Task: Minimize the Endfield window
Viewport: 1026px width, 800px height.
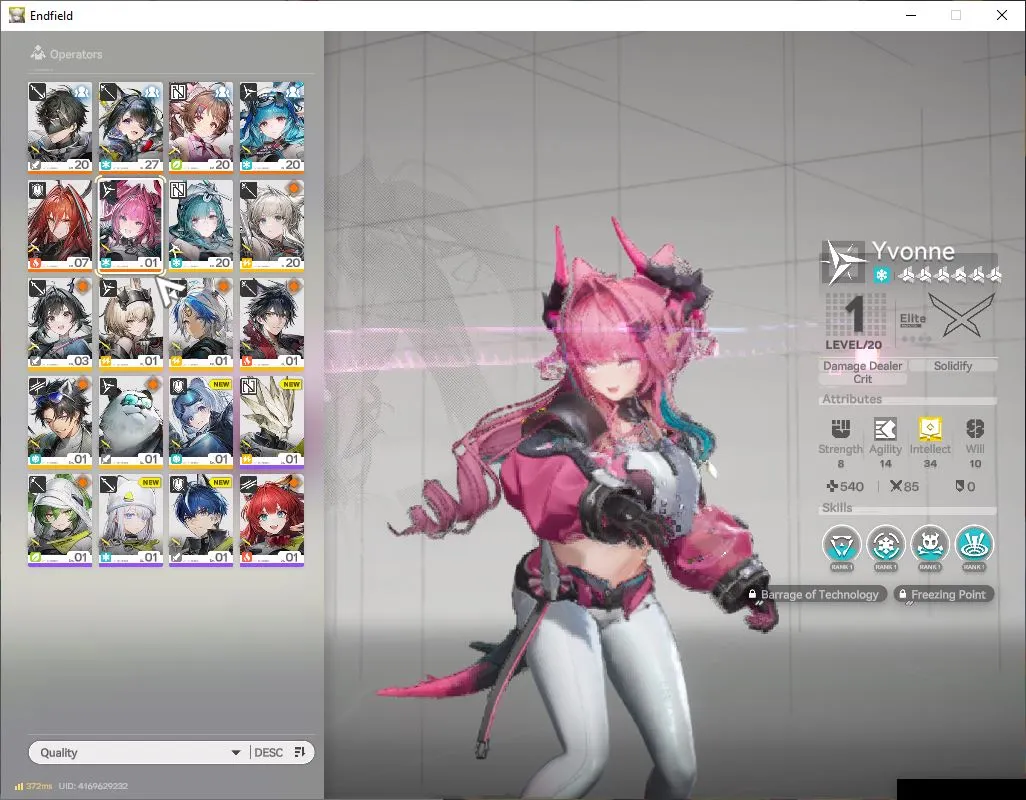Action: 911,15
